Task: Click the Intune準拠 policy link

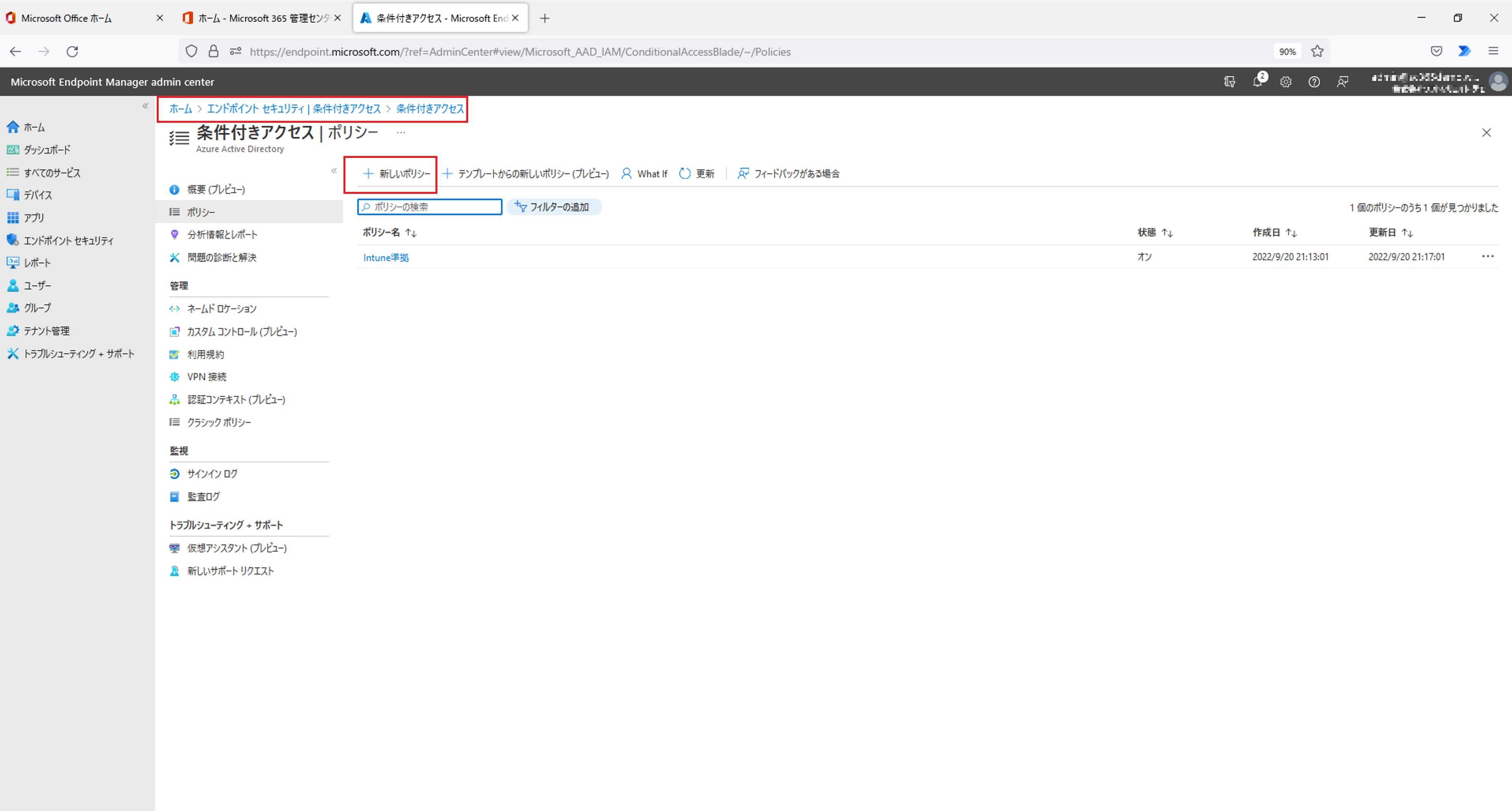Action: pyautogui.click(x=387, y=257)
